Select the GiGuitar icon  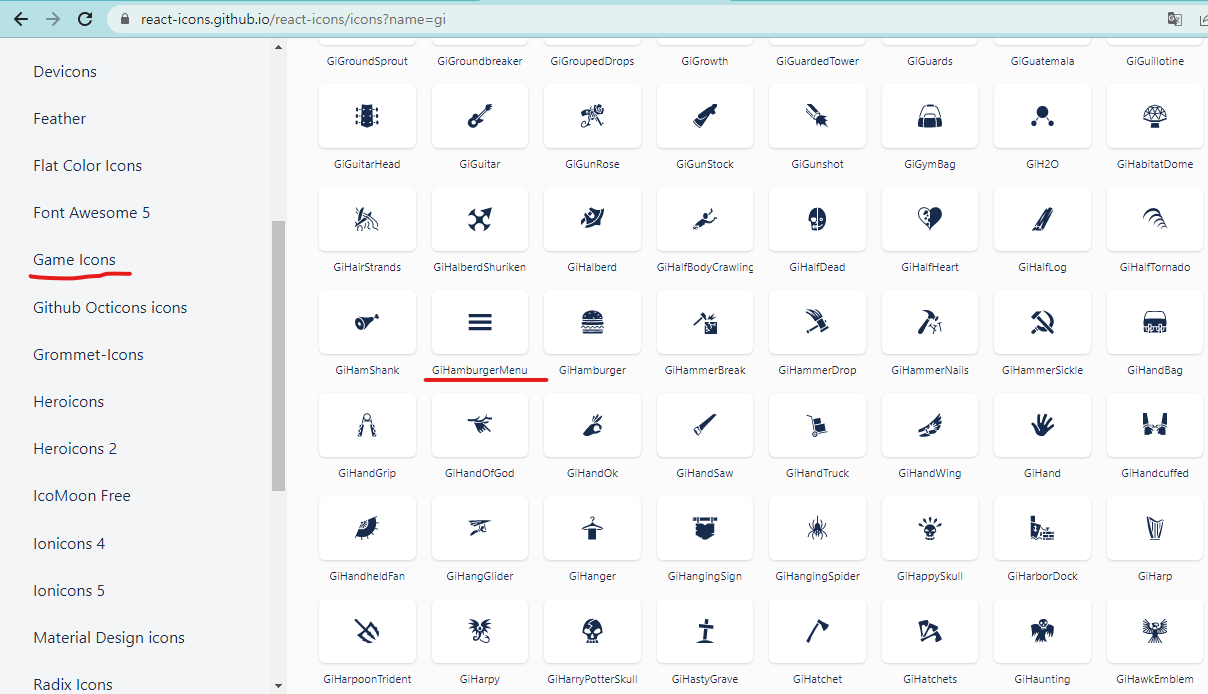point(480,116)
